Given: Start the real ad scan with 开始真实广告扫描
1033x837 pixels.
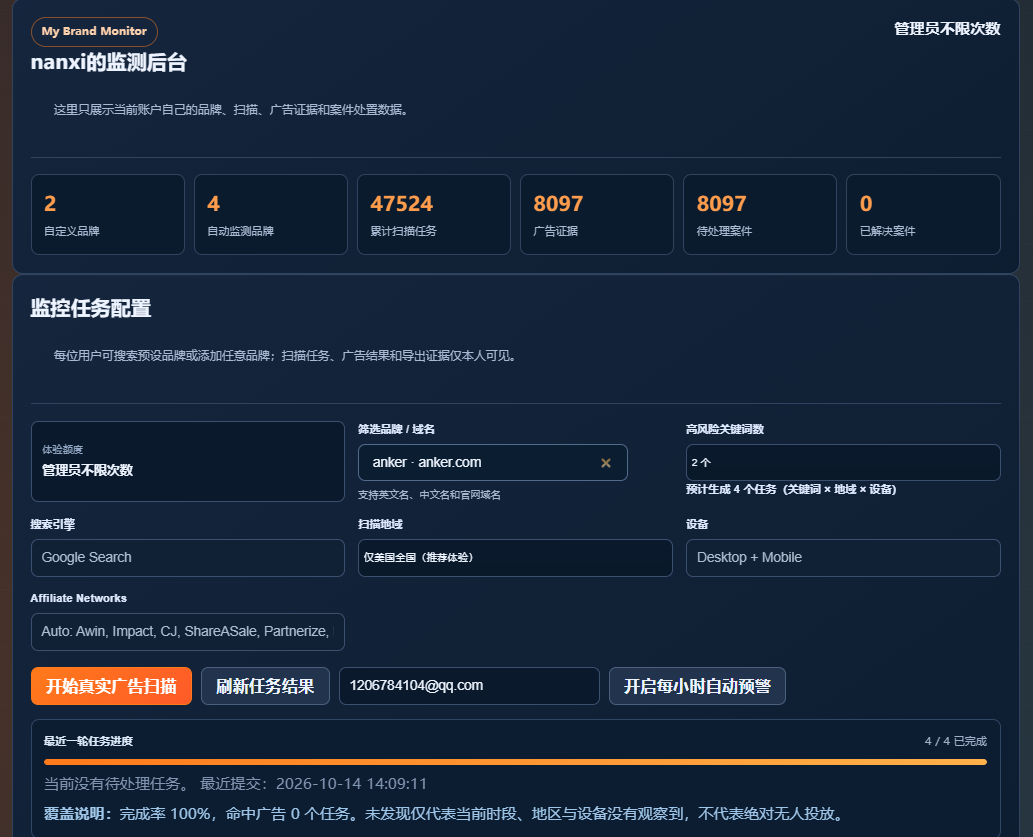Looking at the screenshot, I should point(111,686).
